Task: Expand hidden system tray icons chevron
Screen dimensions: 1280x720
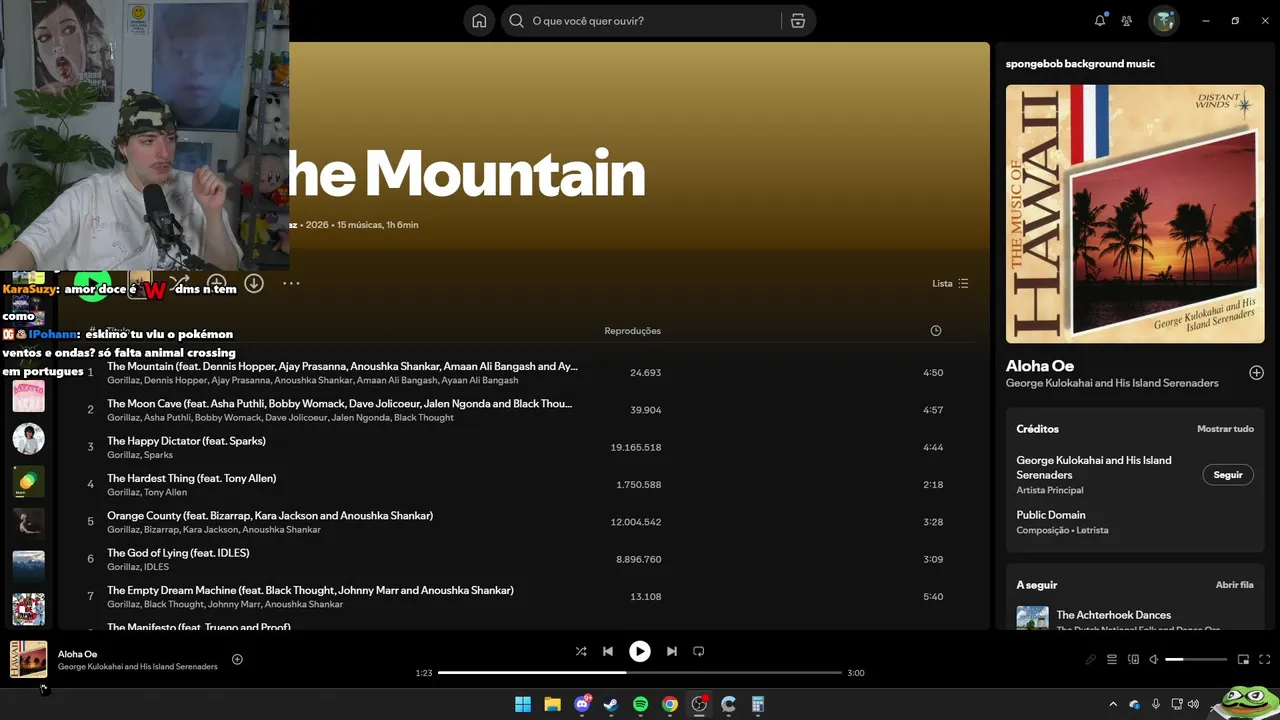Action: [x=1113, y=704]
